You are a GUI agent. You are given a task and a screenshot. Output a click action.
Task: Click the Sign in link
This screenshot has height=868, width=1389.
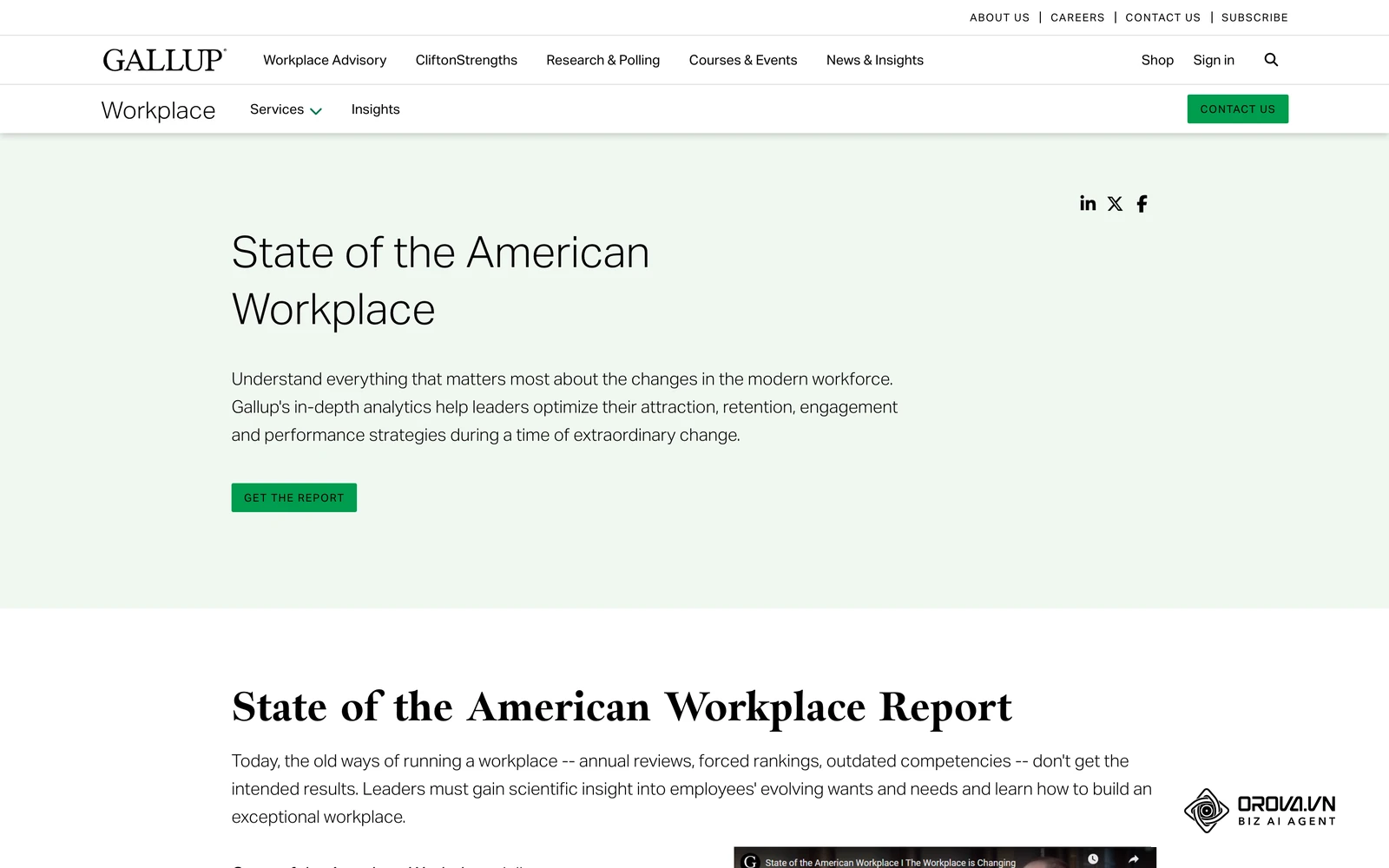tap(1214, 60)
